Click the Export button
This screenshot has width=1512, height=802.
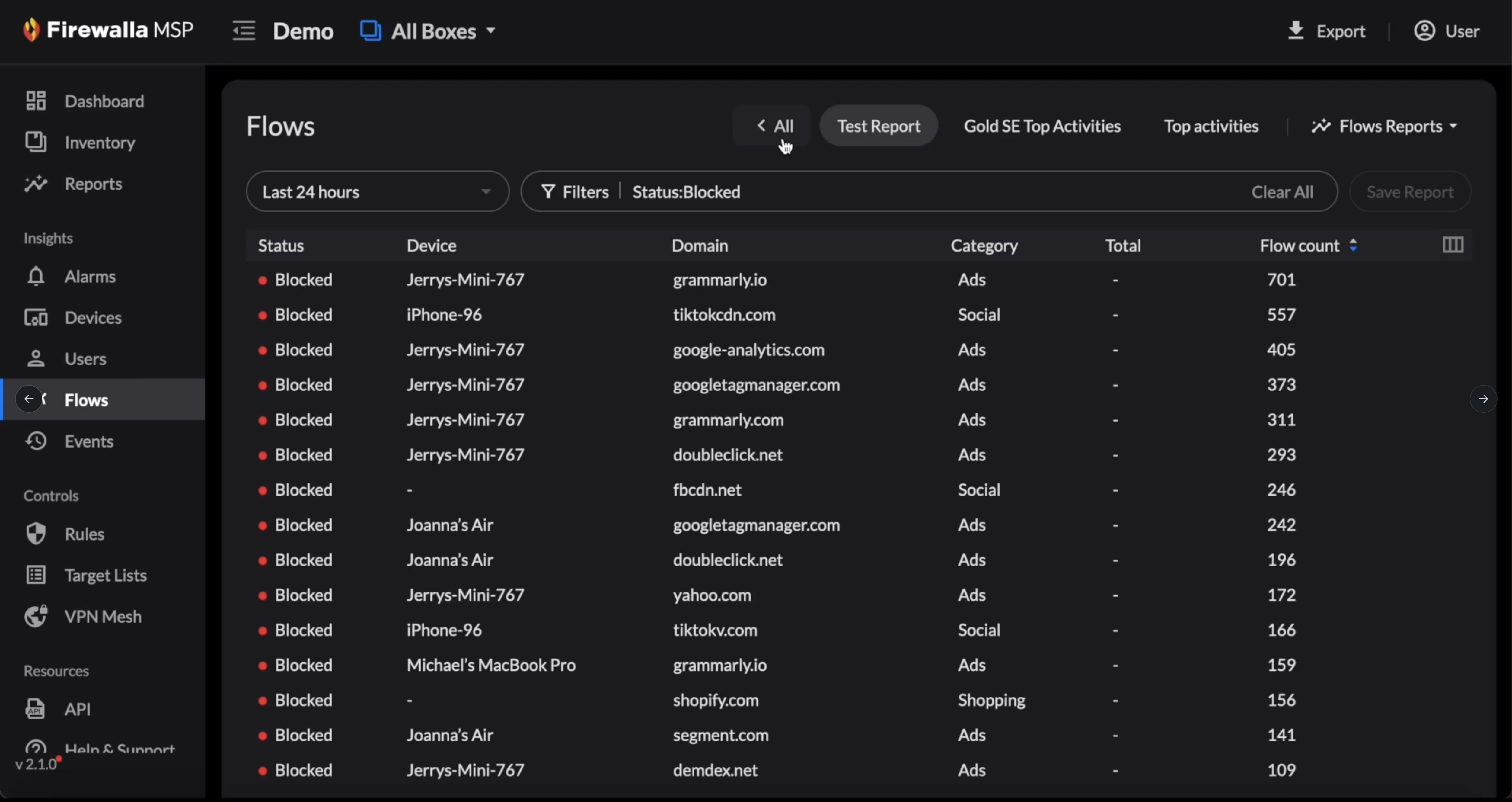(1326, 30)
